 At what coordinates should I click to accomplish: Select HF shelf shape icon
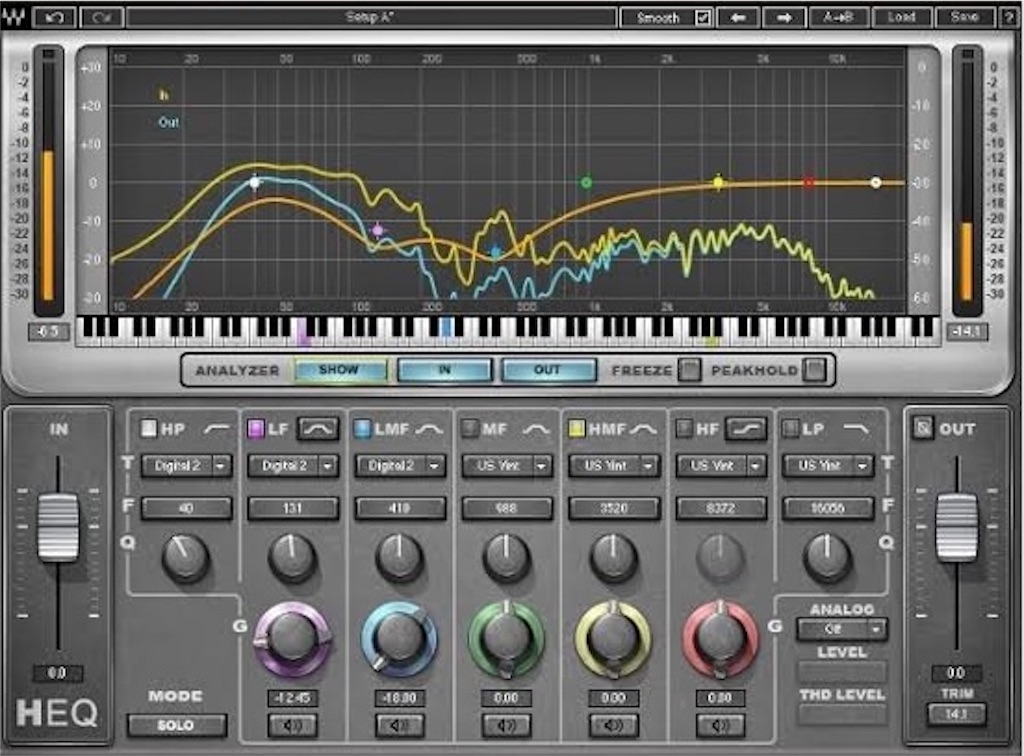[x=746, y=428]
